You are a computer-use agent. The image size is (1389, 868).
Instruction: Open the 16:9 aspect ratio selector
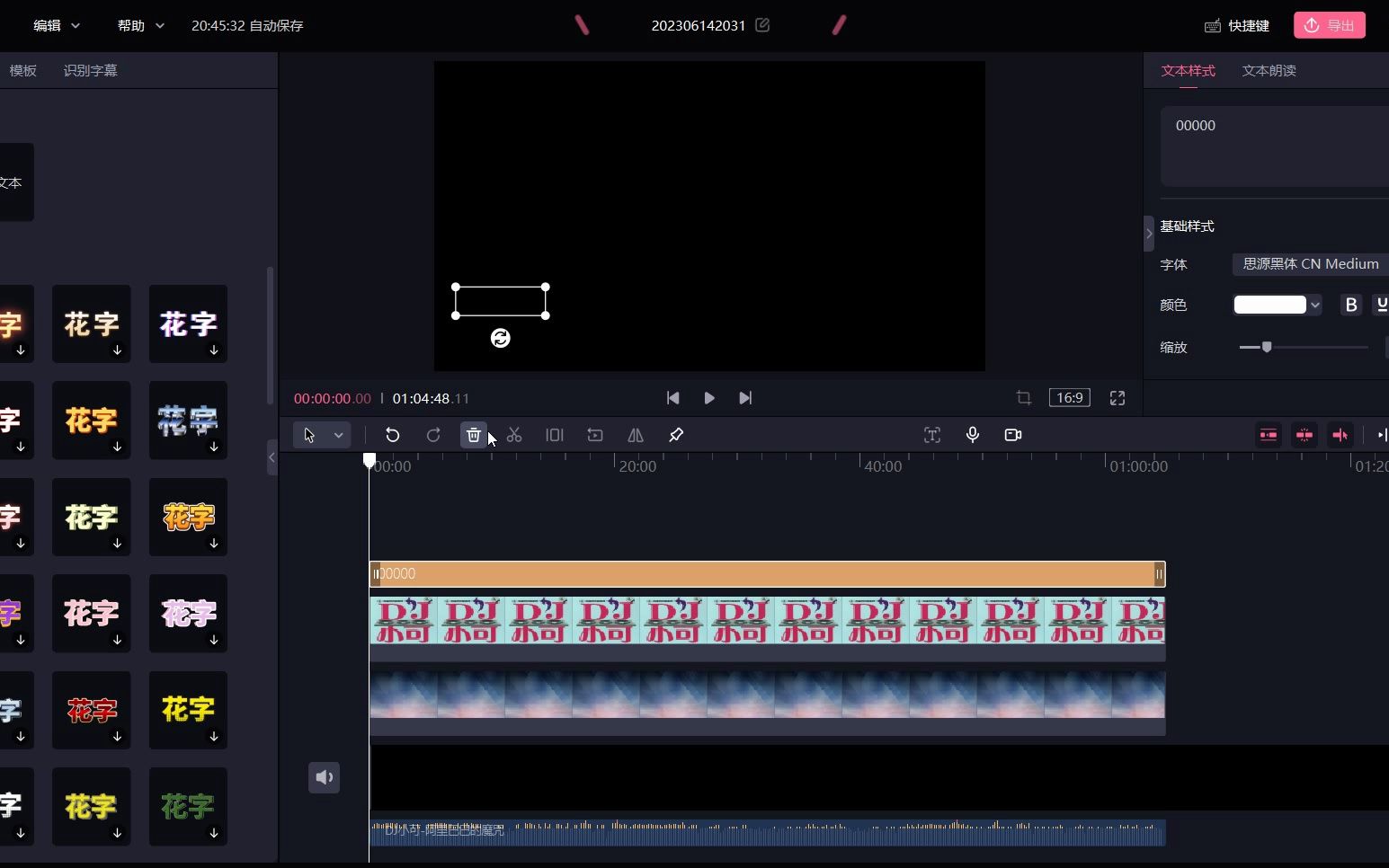1070,398
